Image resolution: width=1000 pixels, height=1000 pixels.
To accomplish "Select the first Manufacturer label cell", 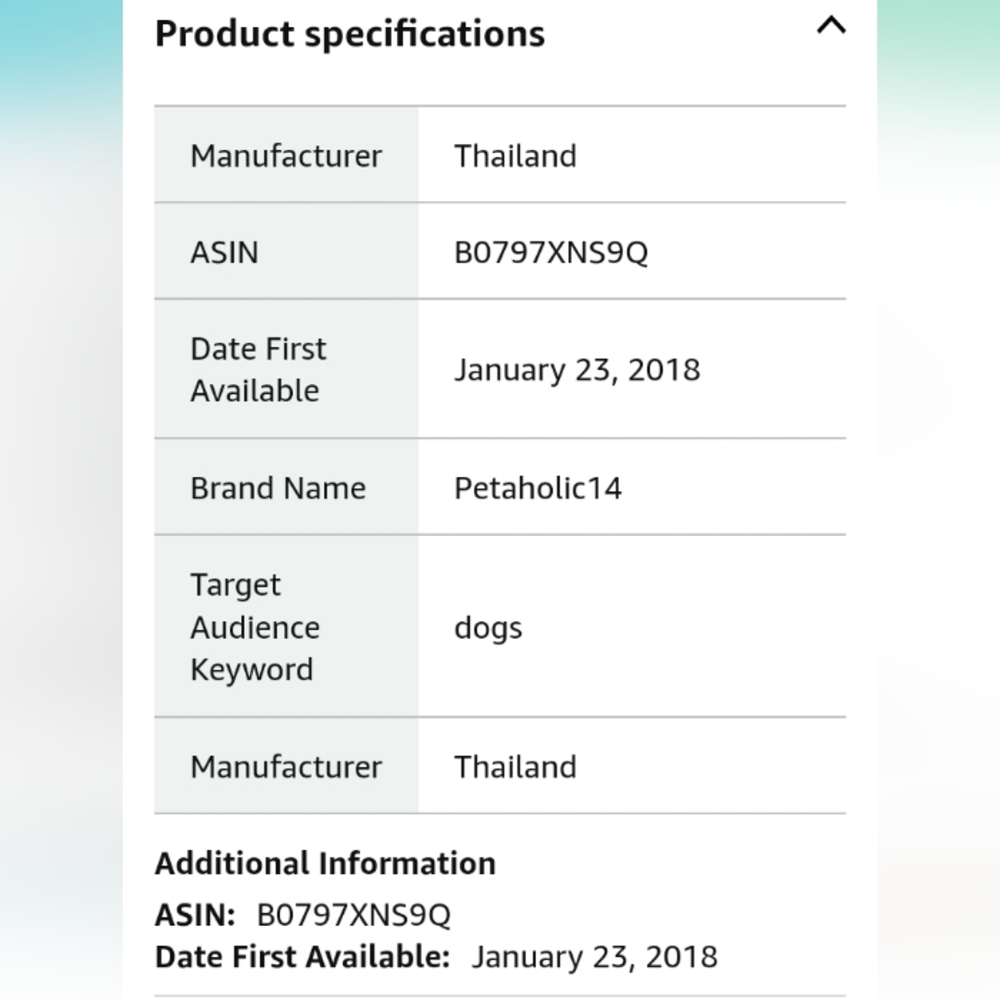I will pos(286,155).
